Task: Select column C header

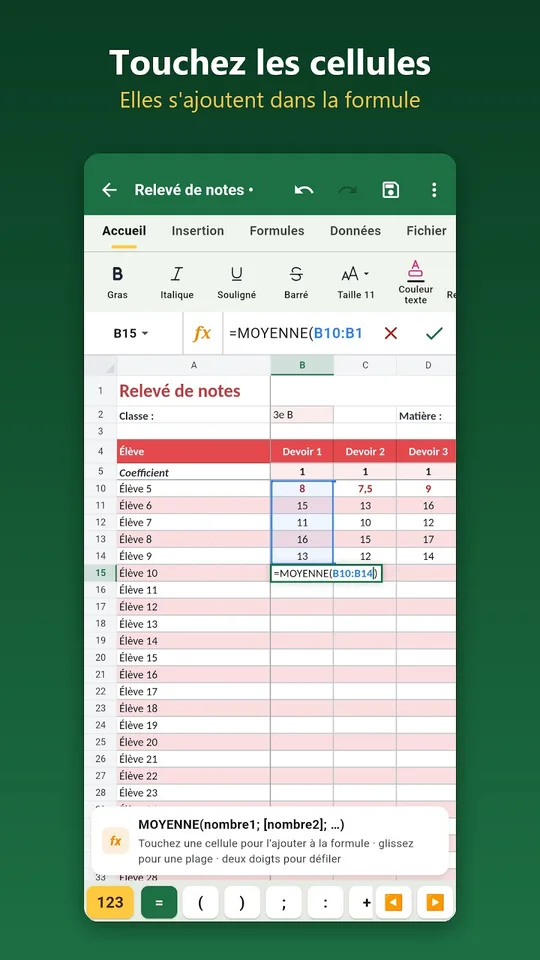Action: pyautogui.click(x=365, y=366)
